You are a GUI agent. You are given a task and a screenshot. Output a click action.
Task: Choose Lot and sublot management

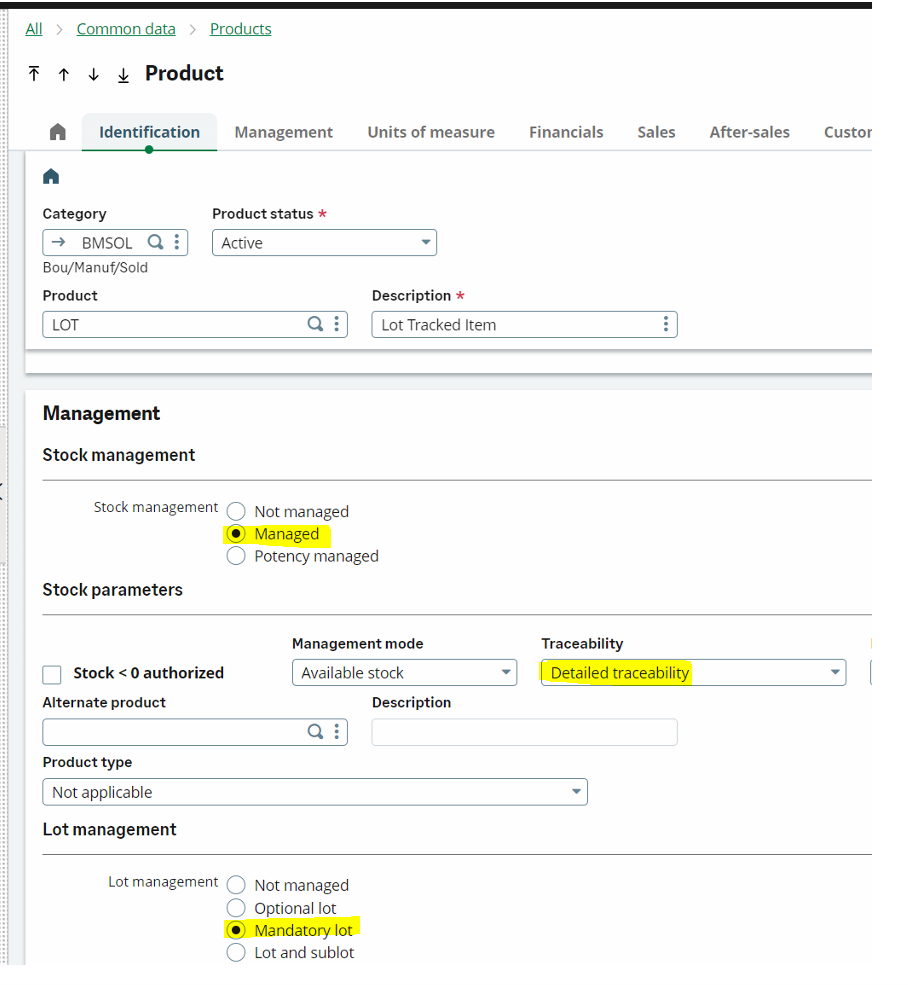236,952
